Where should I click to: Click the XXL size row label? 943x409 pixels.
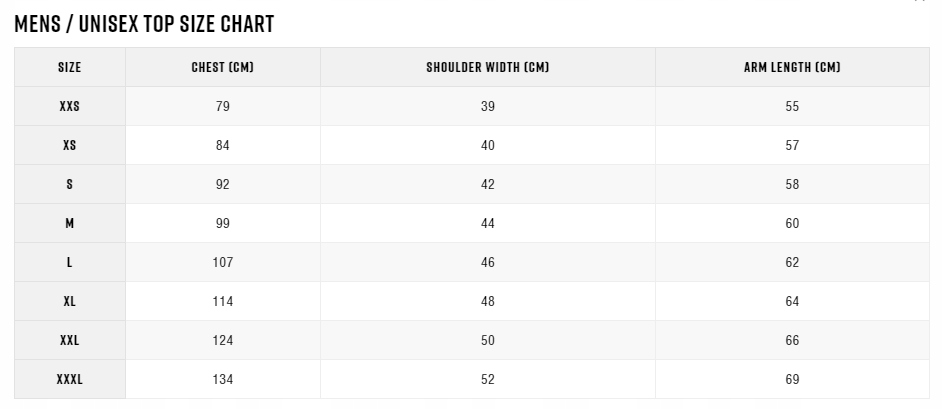tap(70, 341)
